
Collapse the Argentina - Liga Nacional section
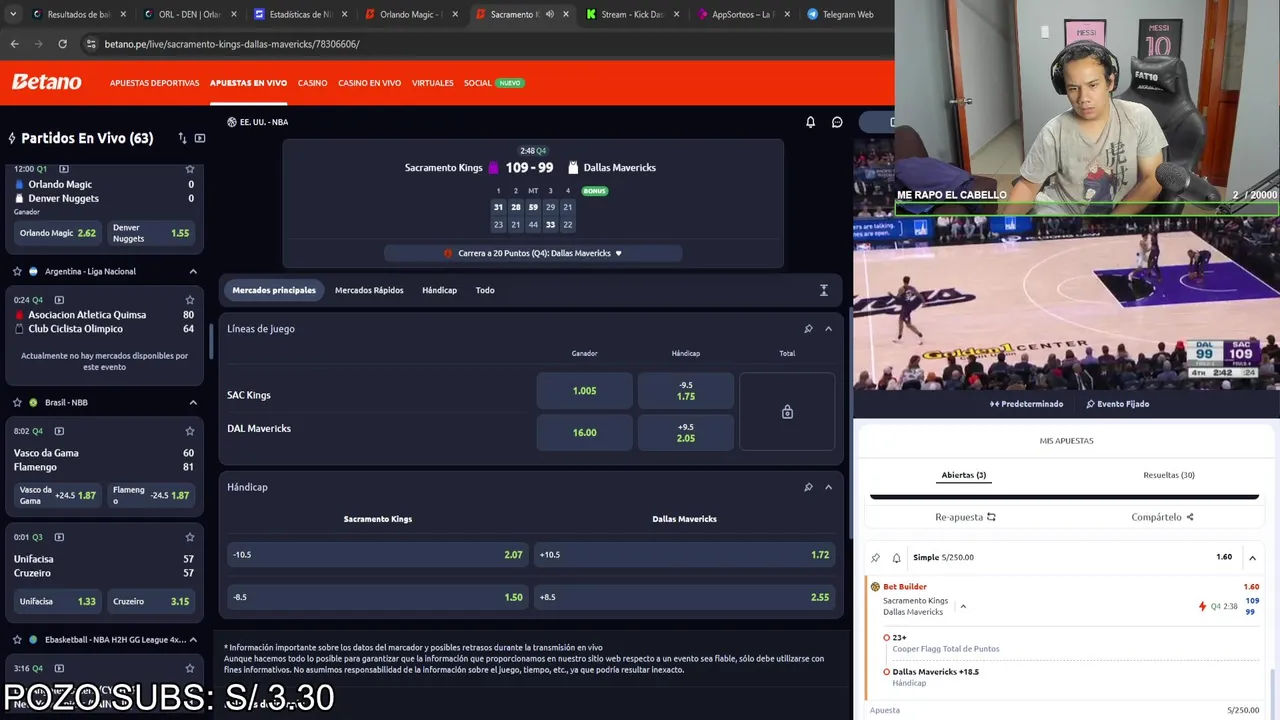tap(193, 271)
